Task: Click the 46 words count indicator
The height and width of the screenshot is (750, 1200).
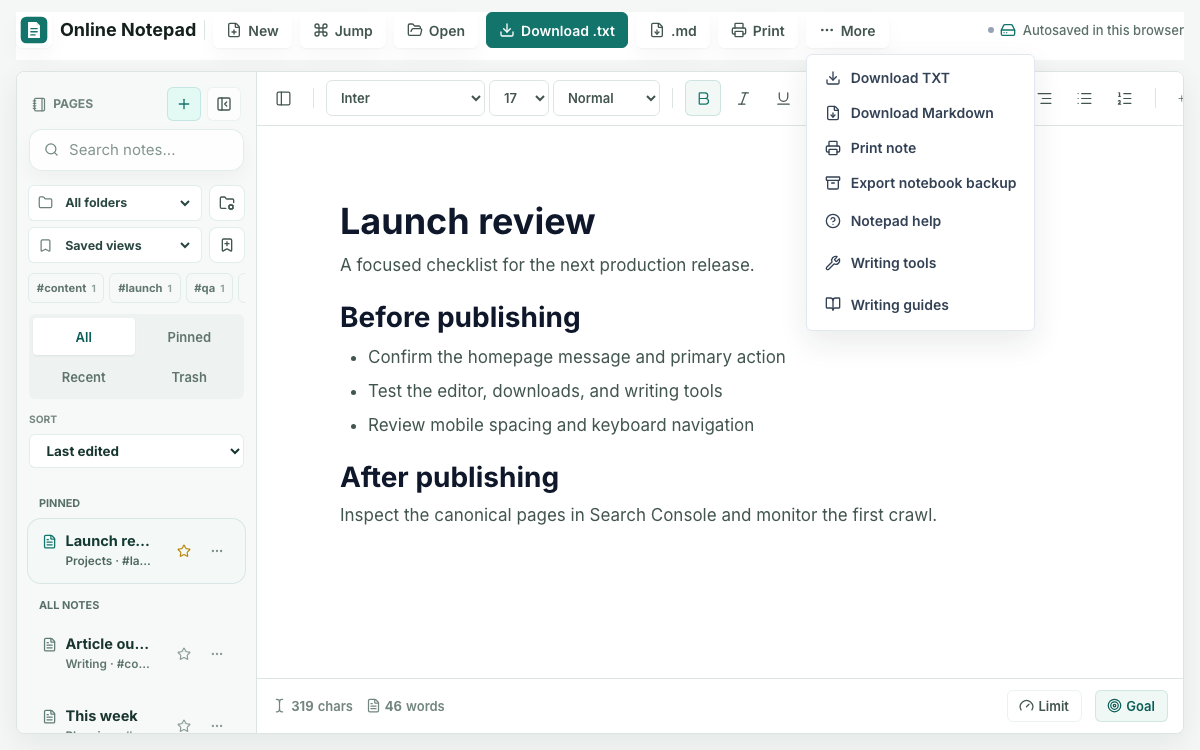Action: click(406, 706)
